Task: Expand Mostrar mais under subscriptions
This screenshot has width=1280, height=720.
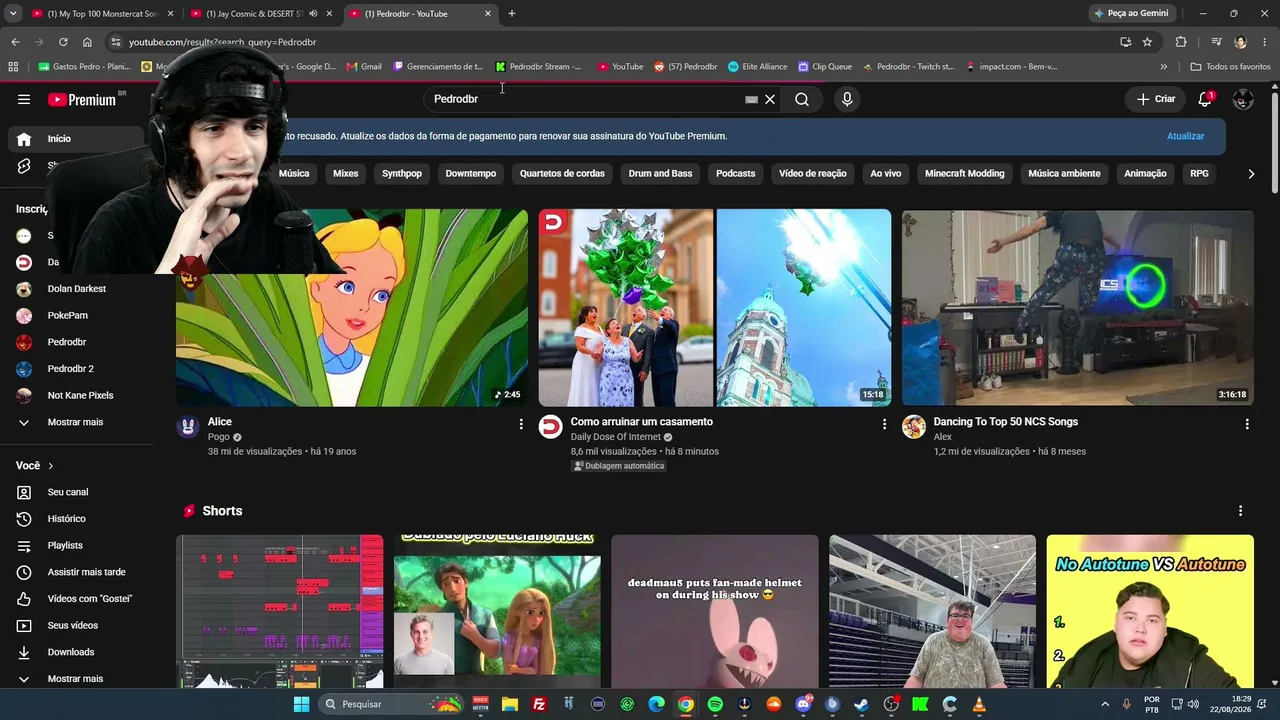Action: 77,422
